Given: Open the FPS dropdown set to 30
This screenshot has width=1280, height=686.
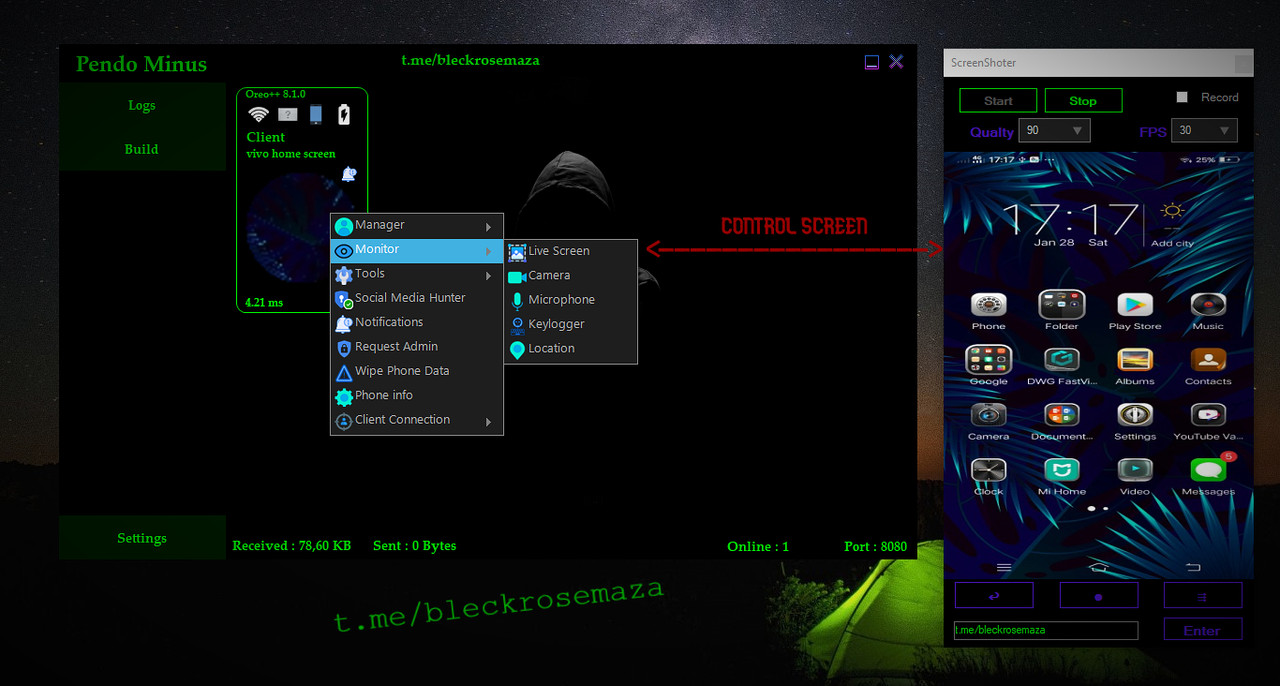Looking at the screenshot, I should [1204, 130].
